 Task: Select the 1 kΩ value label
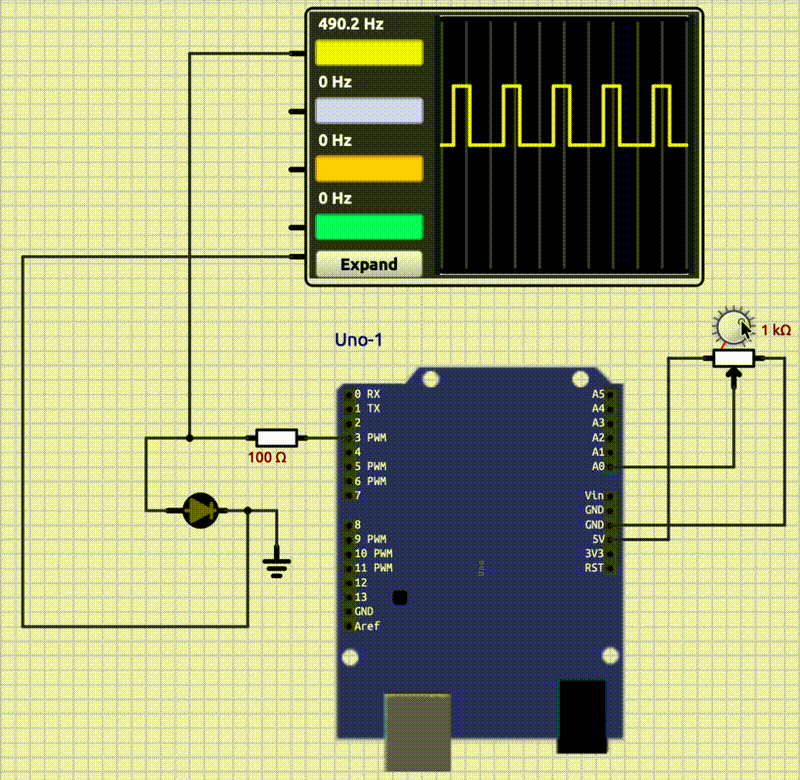pyautogui.click(x=776, y=330)
